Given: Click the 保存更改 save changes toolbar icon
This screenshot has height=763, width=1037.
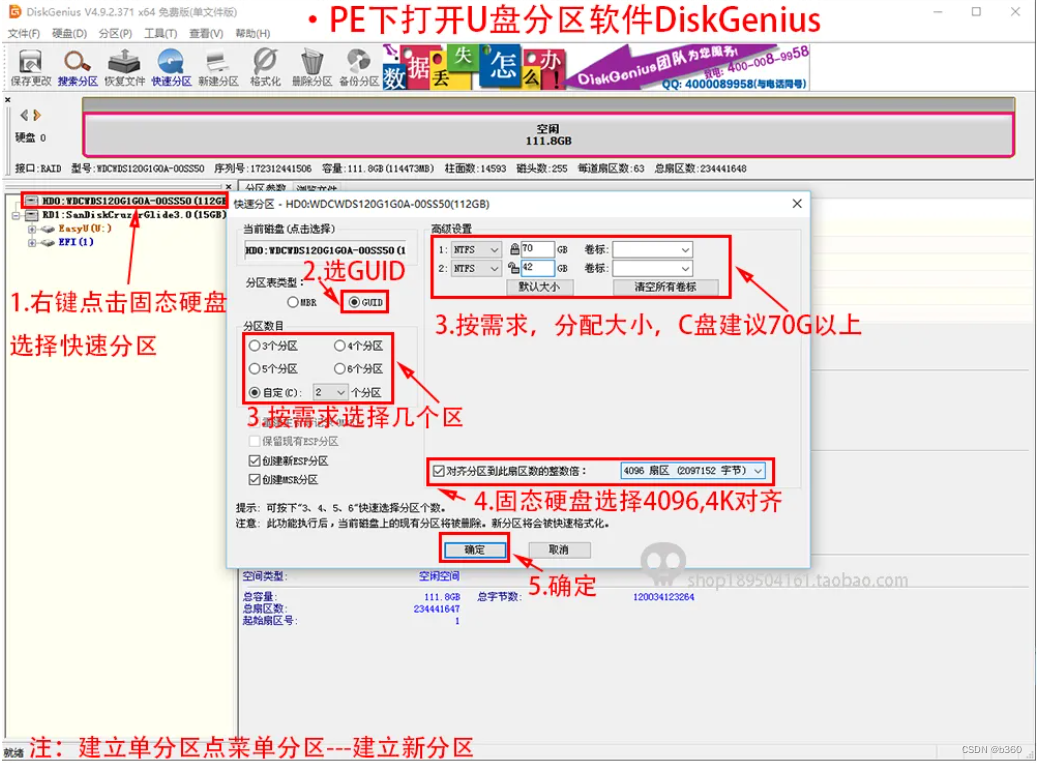Looking at the screenshot, I should (30, 68).
